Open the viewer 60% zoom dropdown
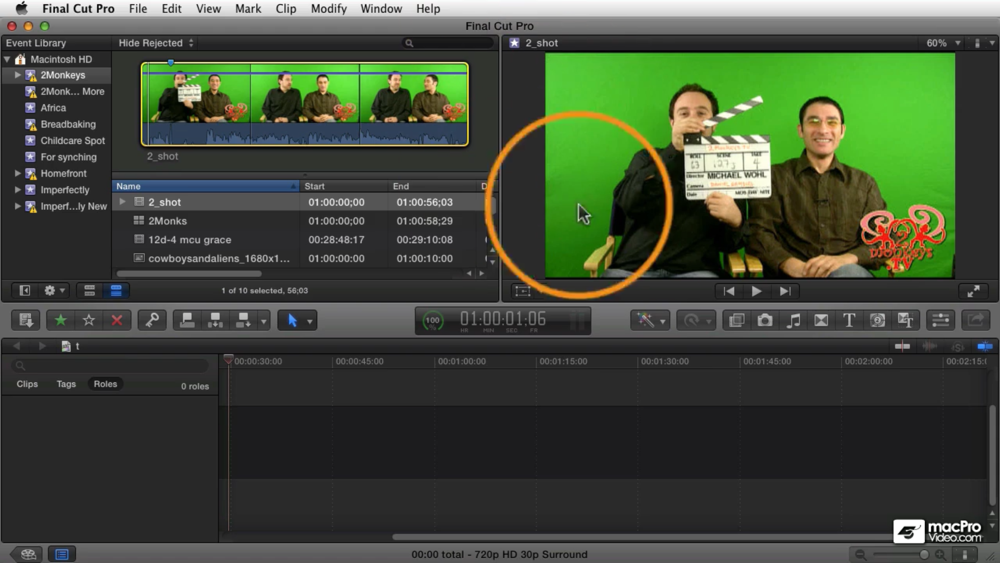This screenshot has width=1000, height=563. point(941,43)
